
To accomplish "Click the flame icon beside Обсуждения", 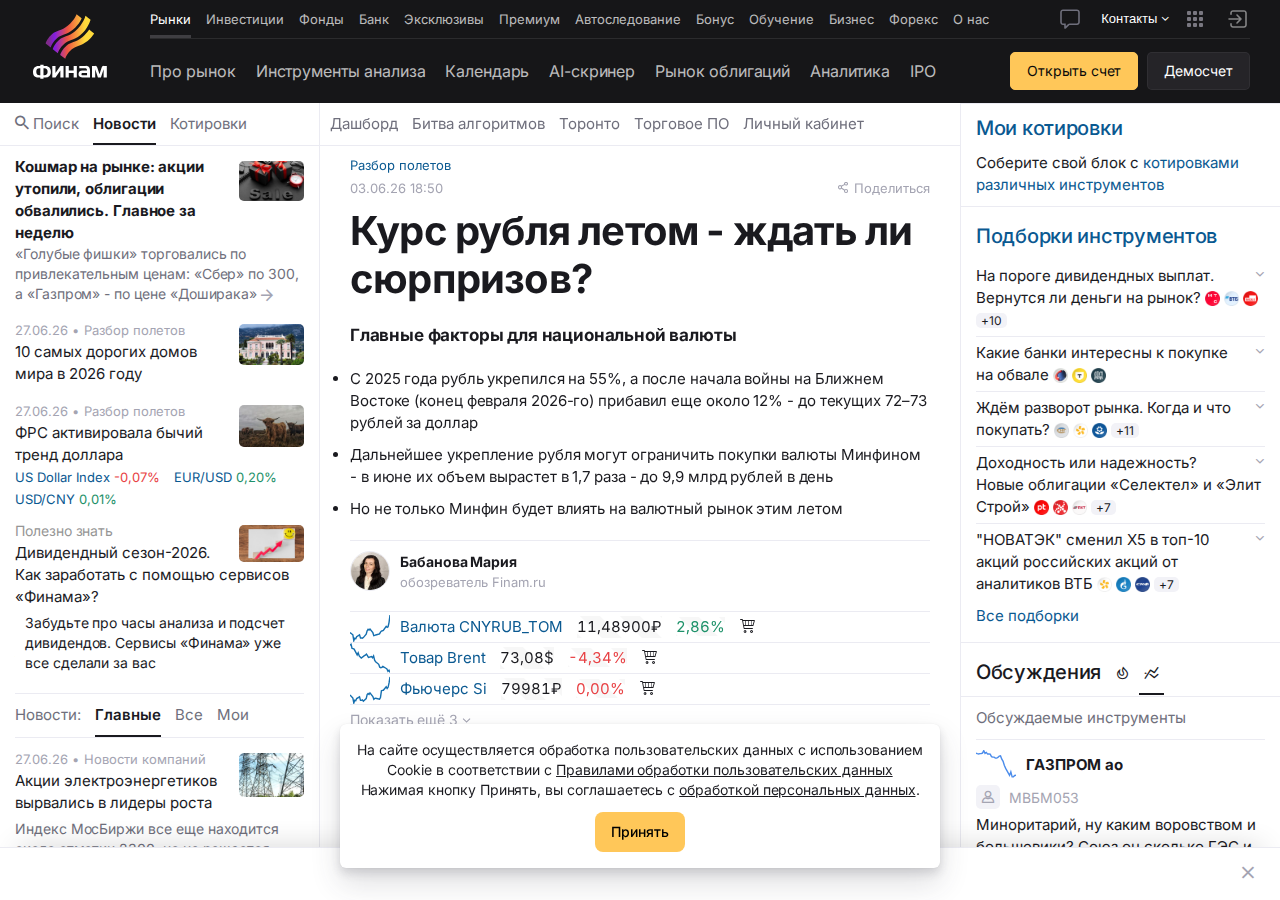I will (1122, 673).
